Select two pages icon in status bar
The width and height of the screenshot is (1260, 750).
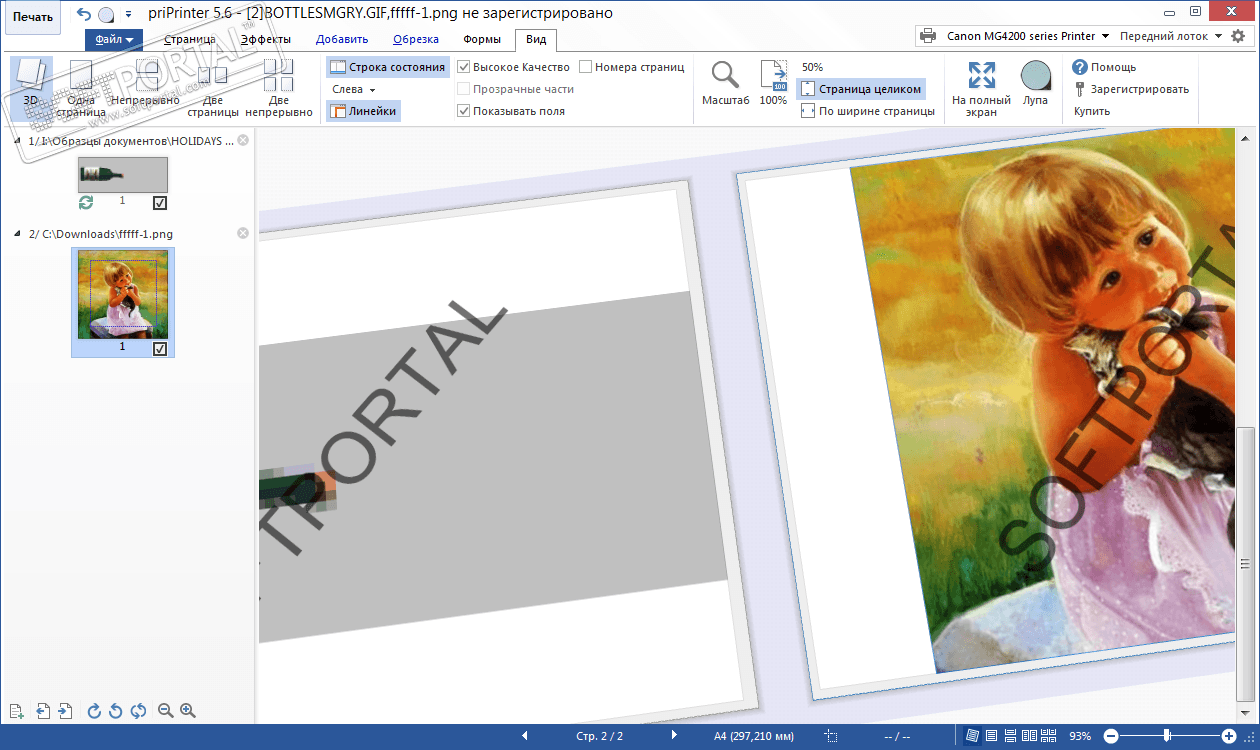(1030, 736)
